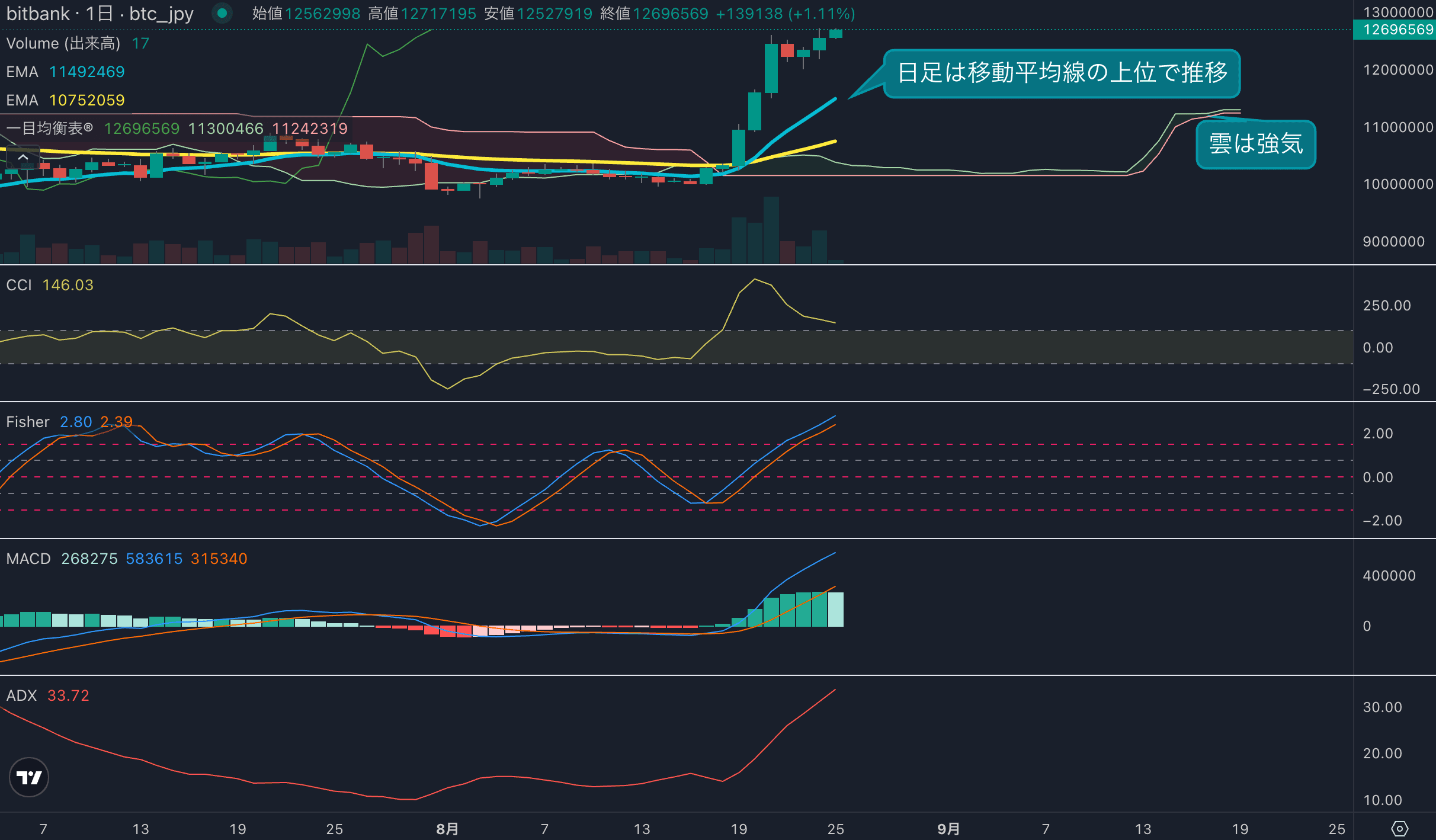
Task: Click the MACD histogram value 268275
Action: [89, 559]
